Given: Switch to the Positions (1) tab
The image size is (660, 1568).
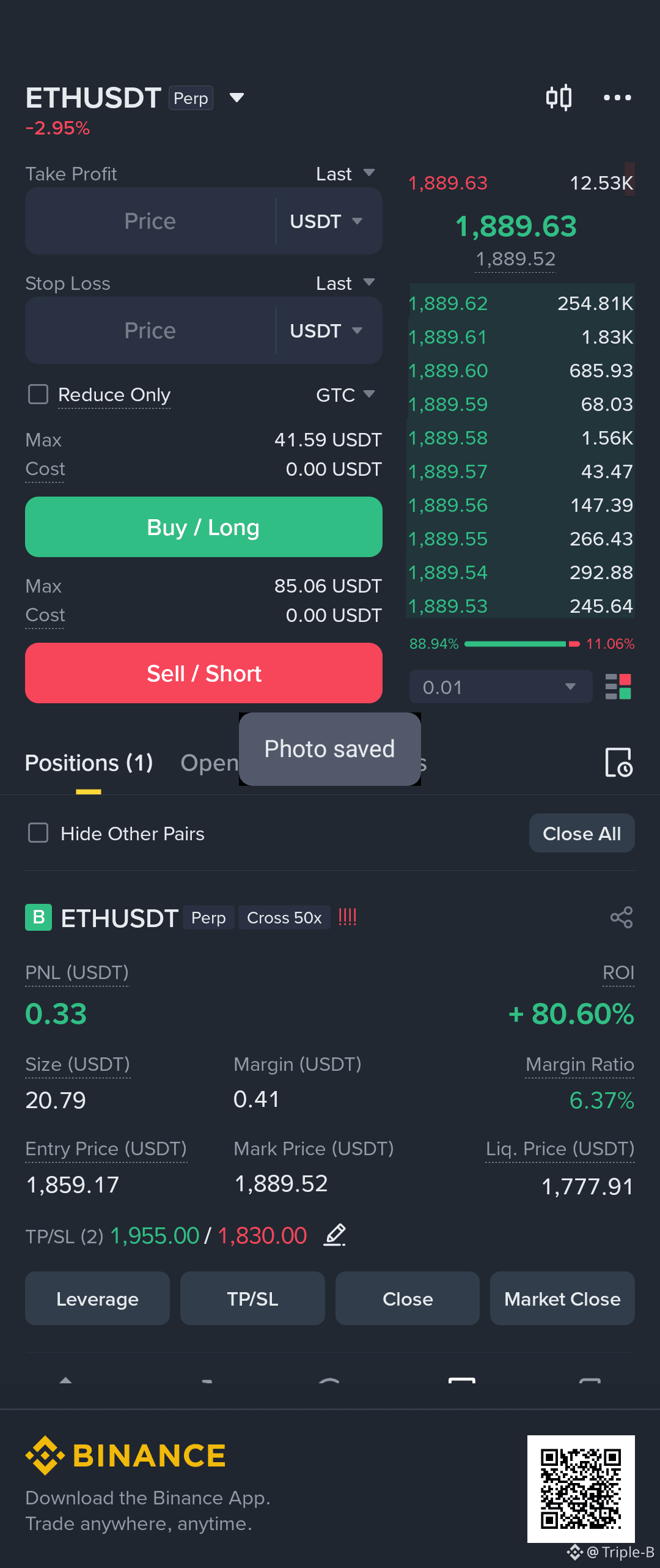Looking at the screenshot, I should coord(89,763).
